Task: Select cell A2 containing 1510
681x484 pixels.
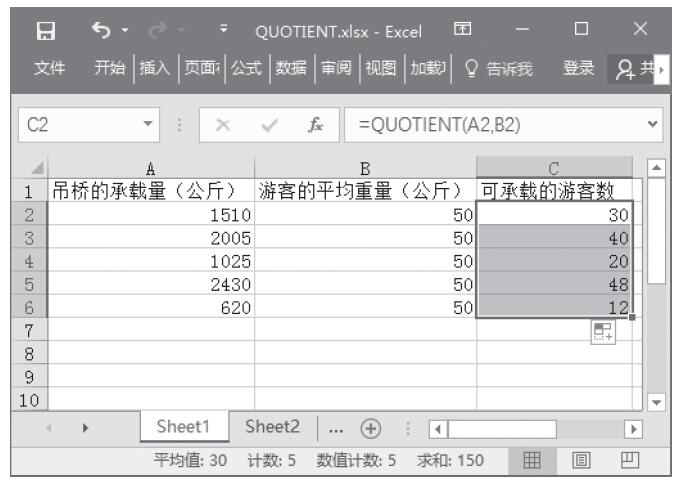Action: [x=150, y=213]
